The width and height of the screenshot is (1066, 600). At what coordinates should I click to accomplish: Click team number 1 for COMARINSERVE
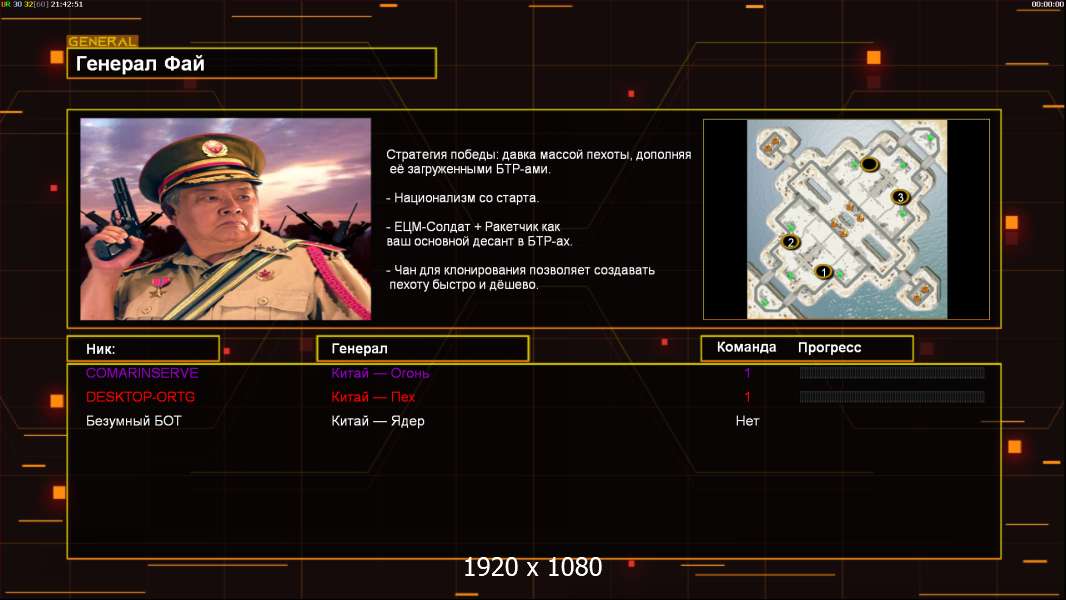747,373
